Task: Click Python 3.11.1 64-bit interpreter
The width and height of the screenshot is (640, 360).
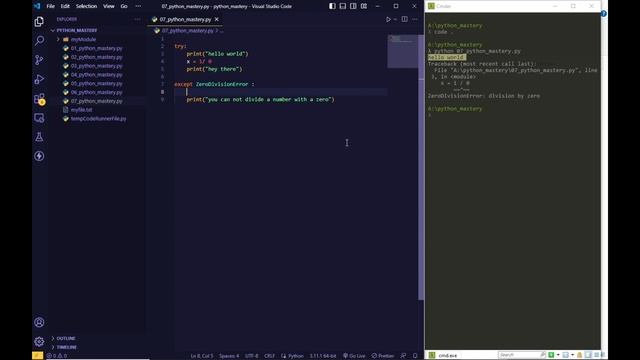Action: click(323, 356)
